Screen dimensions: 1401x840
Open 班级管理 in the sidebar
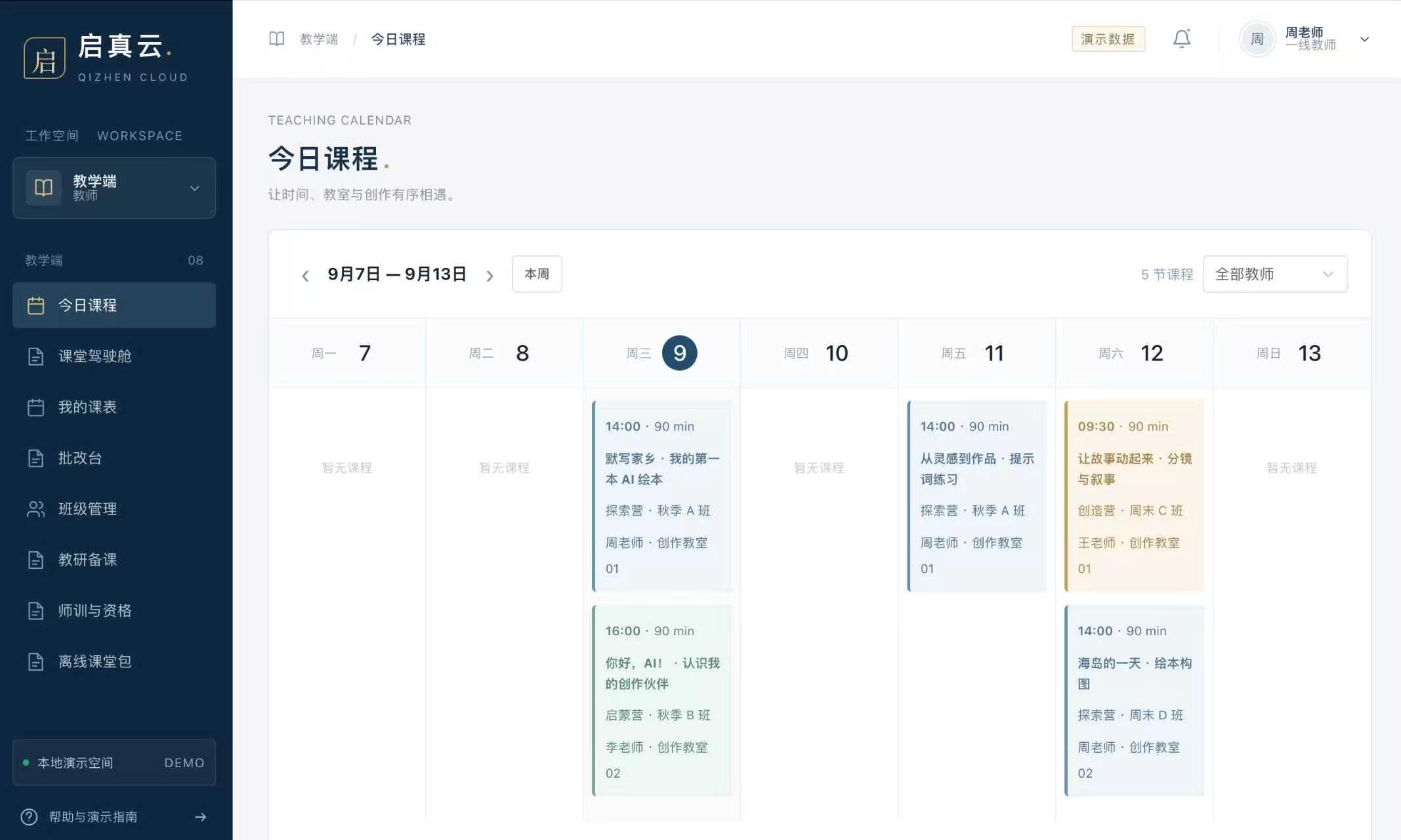114,509
